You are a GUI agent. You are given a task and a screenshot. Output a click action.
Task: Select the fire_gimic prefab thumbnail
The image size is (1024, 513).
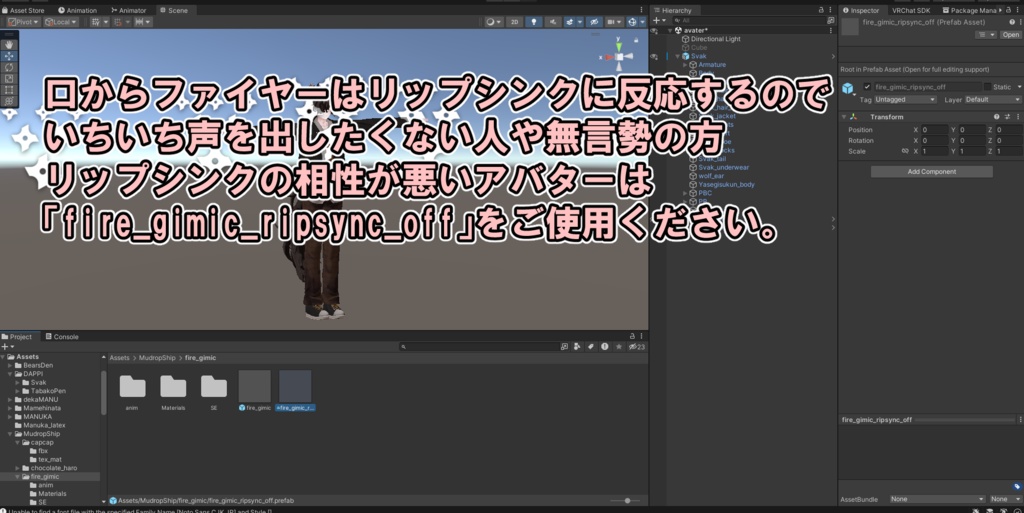pos(255,386)
